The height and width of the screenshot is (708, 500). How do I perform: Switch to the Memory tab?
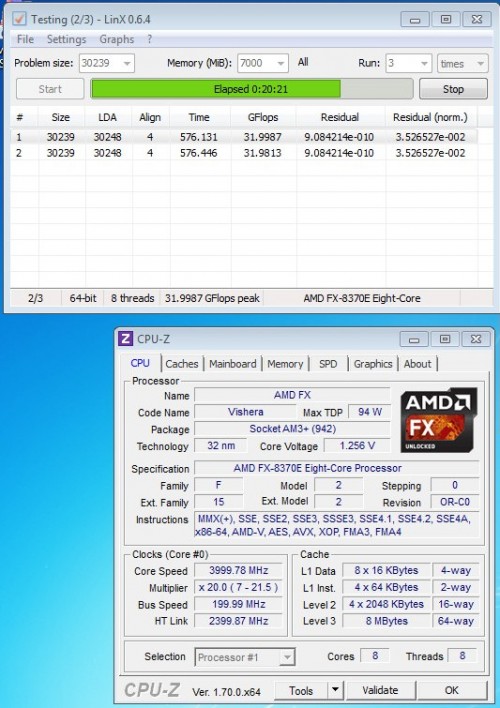tap(285, 364)
